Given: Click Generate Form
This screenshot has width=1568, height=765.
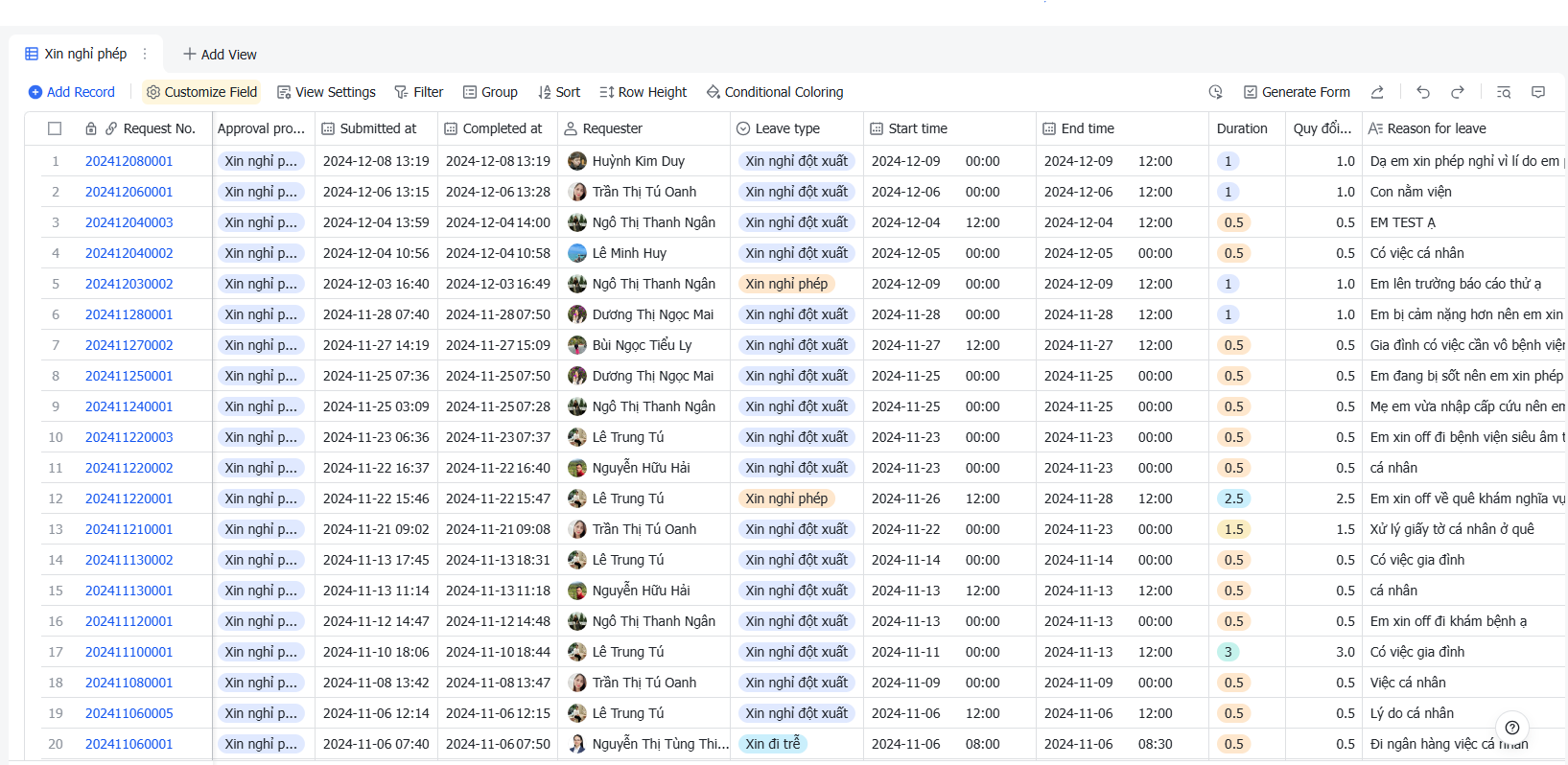Looking at the screenshot, I should [1297, 92].
